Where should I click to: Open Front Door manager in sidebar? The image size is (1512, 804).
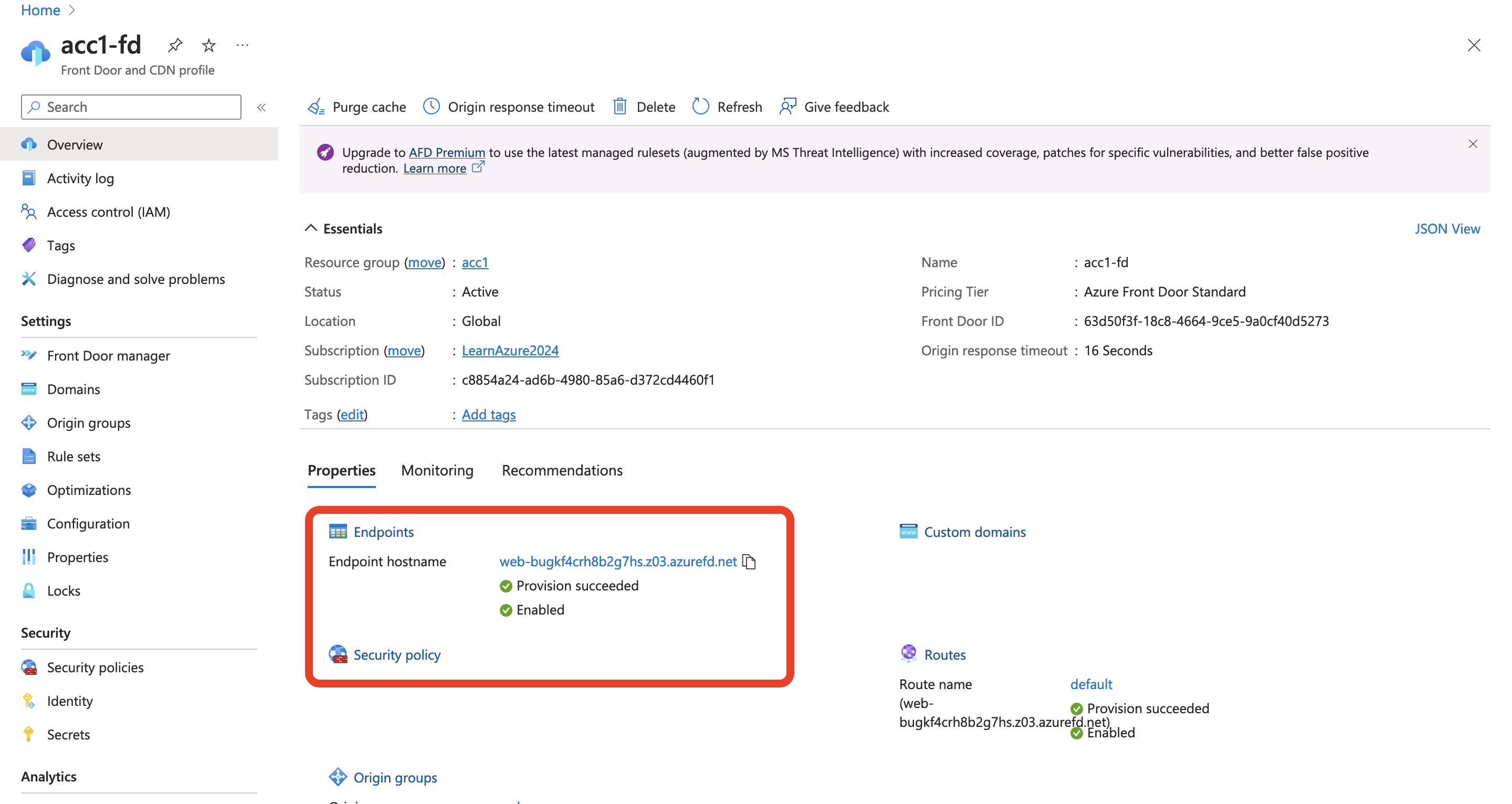pyautogui.click(x=108, y=356)
